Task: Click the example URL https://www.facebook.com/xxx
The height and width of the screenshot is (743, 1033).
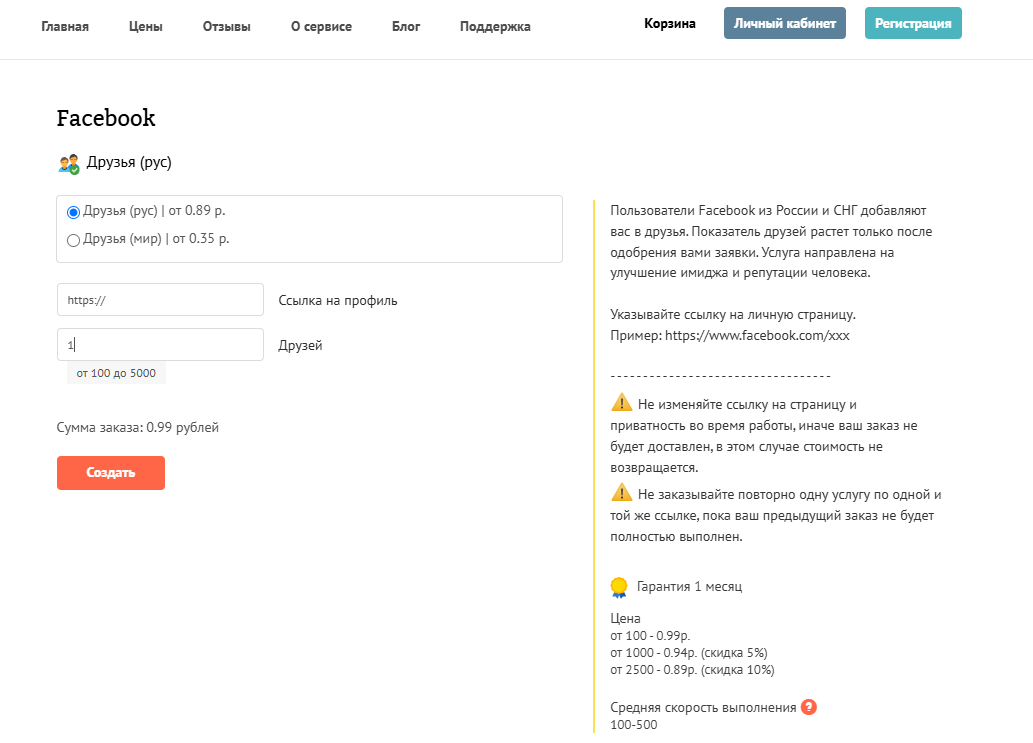Action: (x=757, y=335)
